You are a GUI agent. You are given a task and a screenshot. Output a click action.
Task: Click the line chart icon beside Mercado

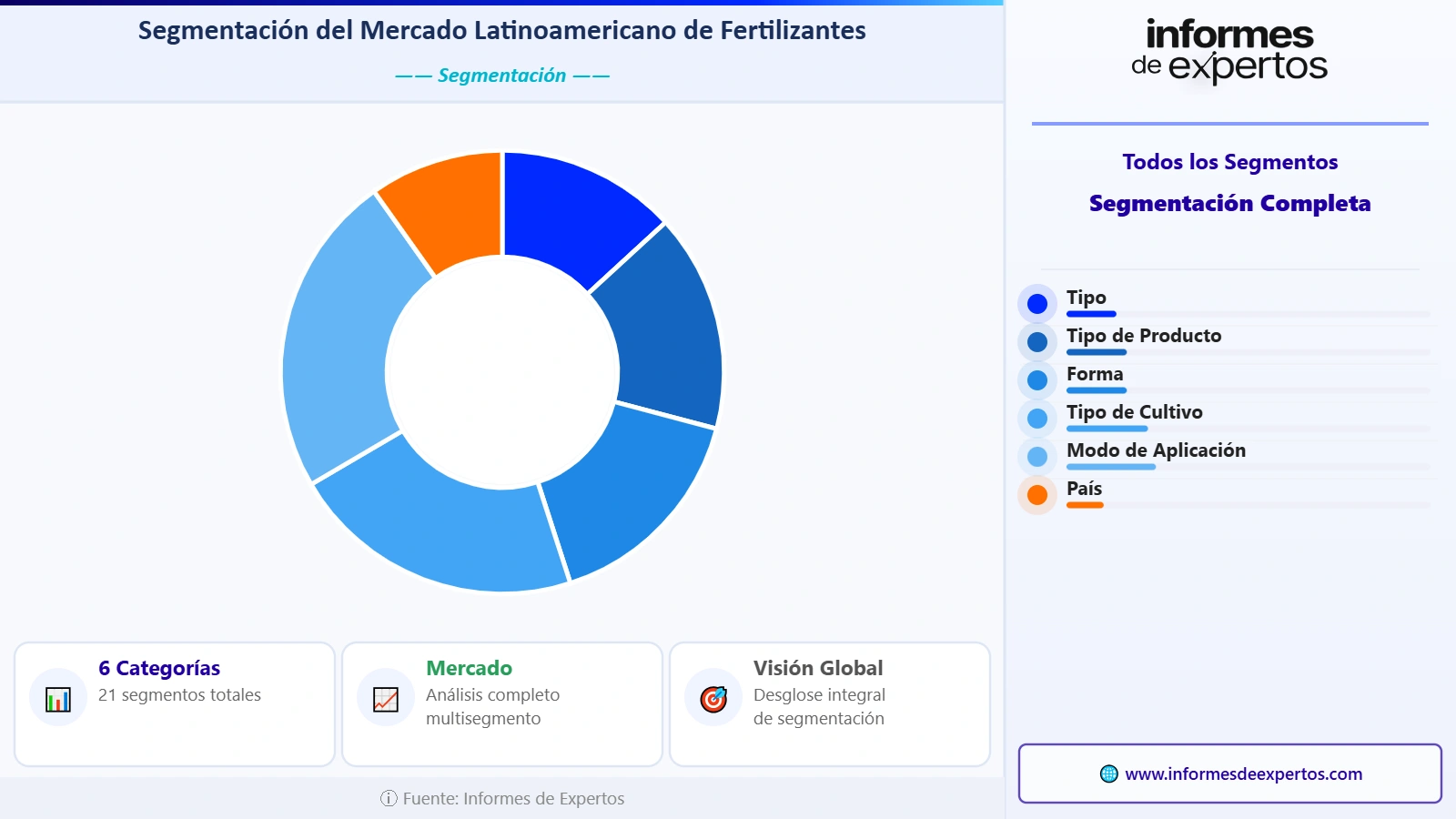(386, 699)
